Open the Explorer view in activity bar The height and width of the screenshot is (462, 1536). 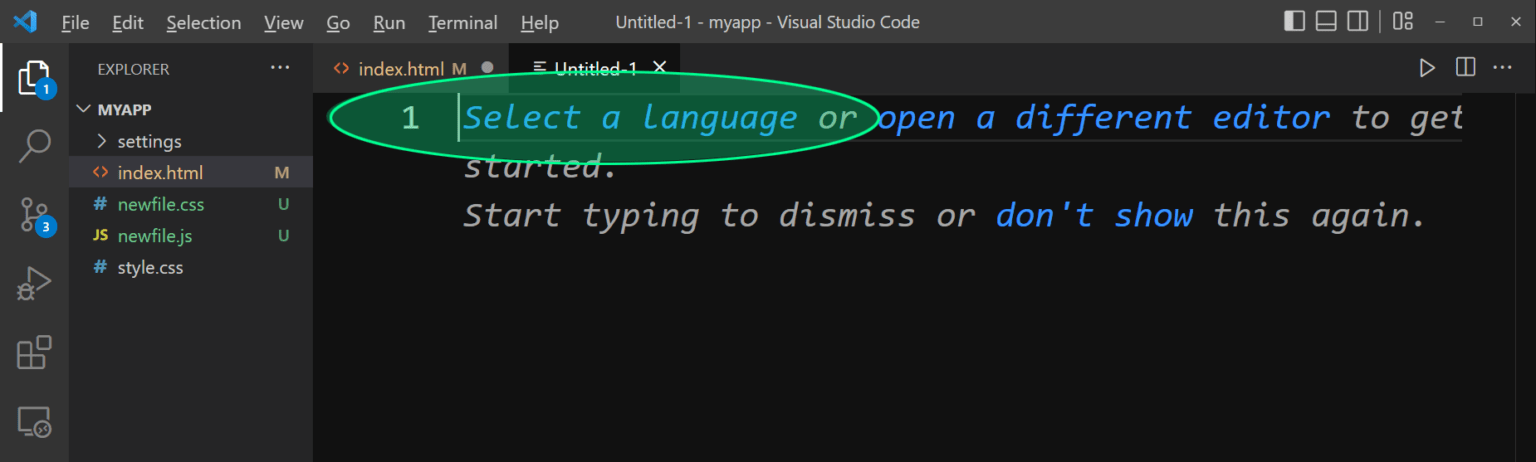point(34,79)
